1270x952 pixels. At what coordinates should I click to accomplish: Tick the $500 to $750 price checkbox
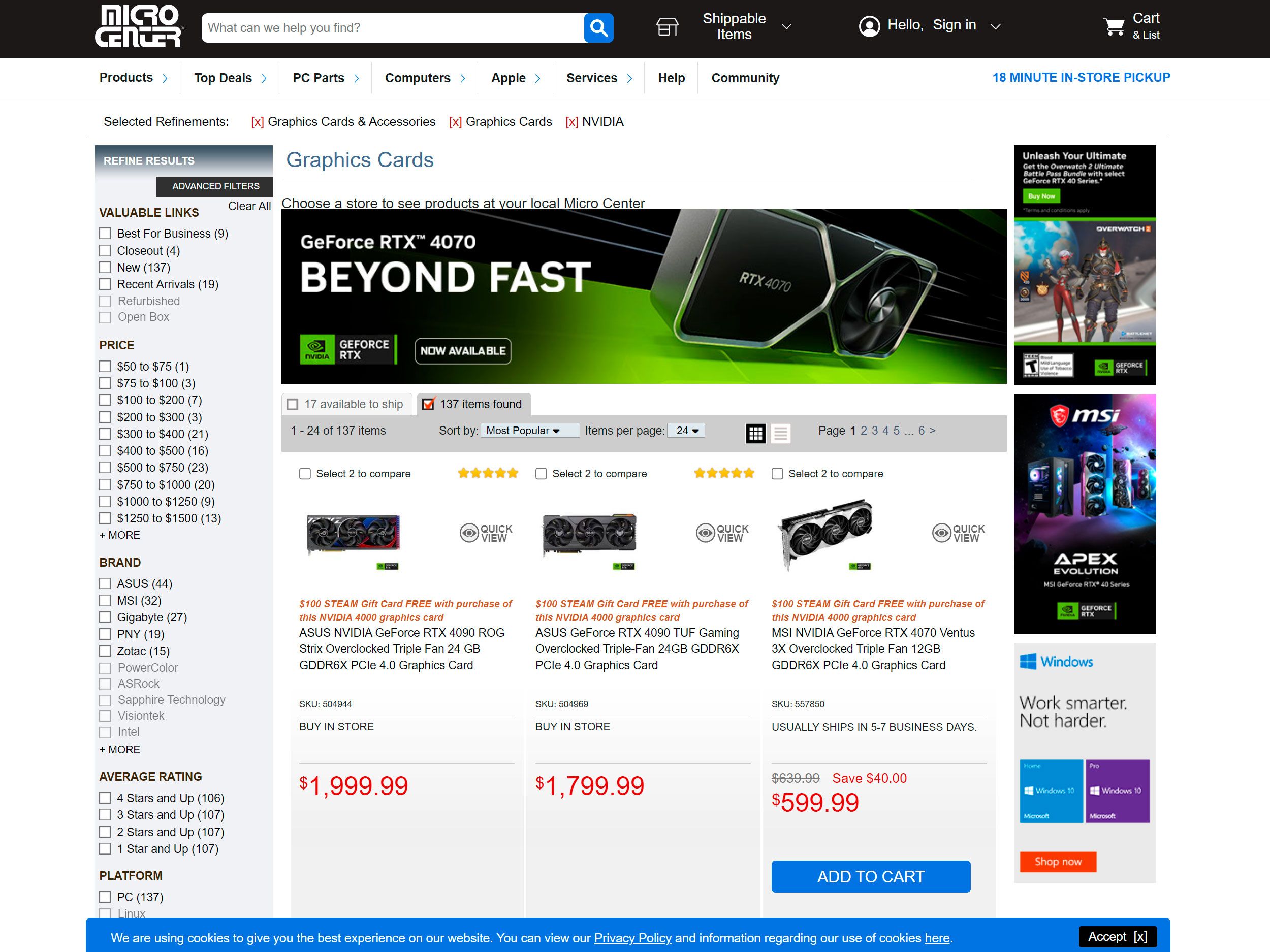[x=105, y=468]
